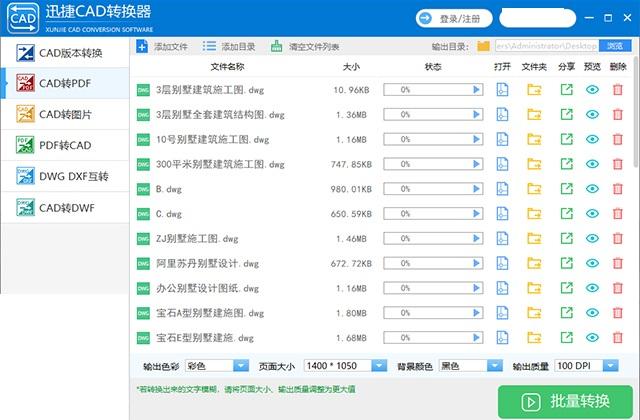Image resolution: width=640 pixels, height=420 pixels.
Task: Select CAD转图片 in sidebar
Action: click(65, 114)
